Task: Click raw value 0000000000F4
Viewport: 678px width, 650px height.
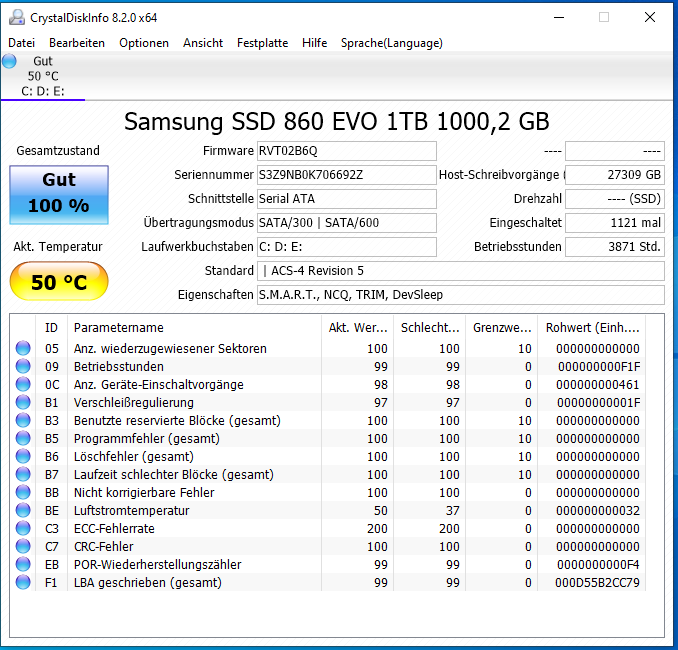Action: [x=598, y=565]
